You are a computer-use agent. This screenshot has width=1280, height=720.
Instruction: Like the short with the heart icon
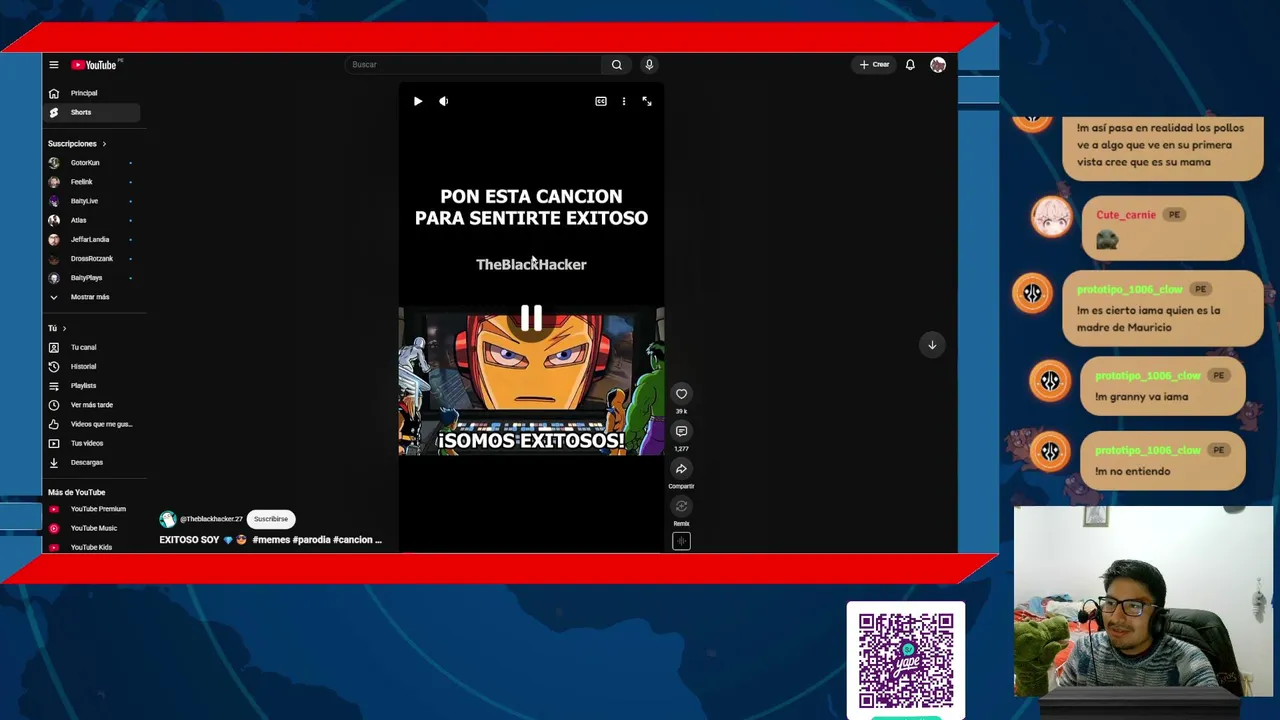coord(681,394)
